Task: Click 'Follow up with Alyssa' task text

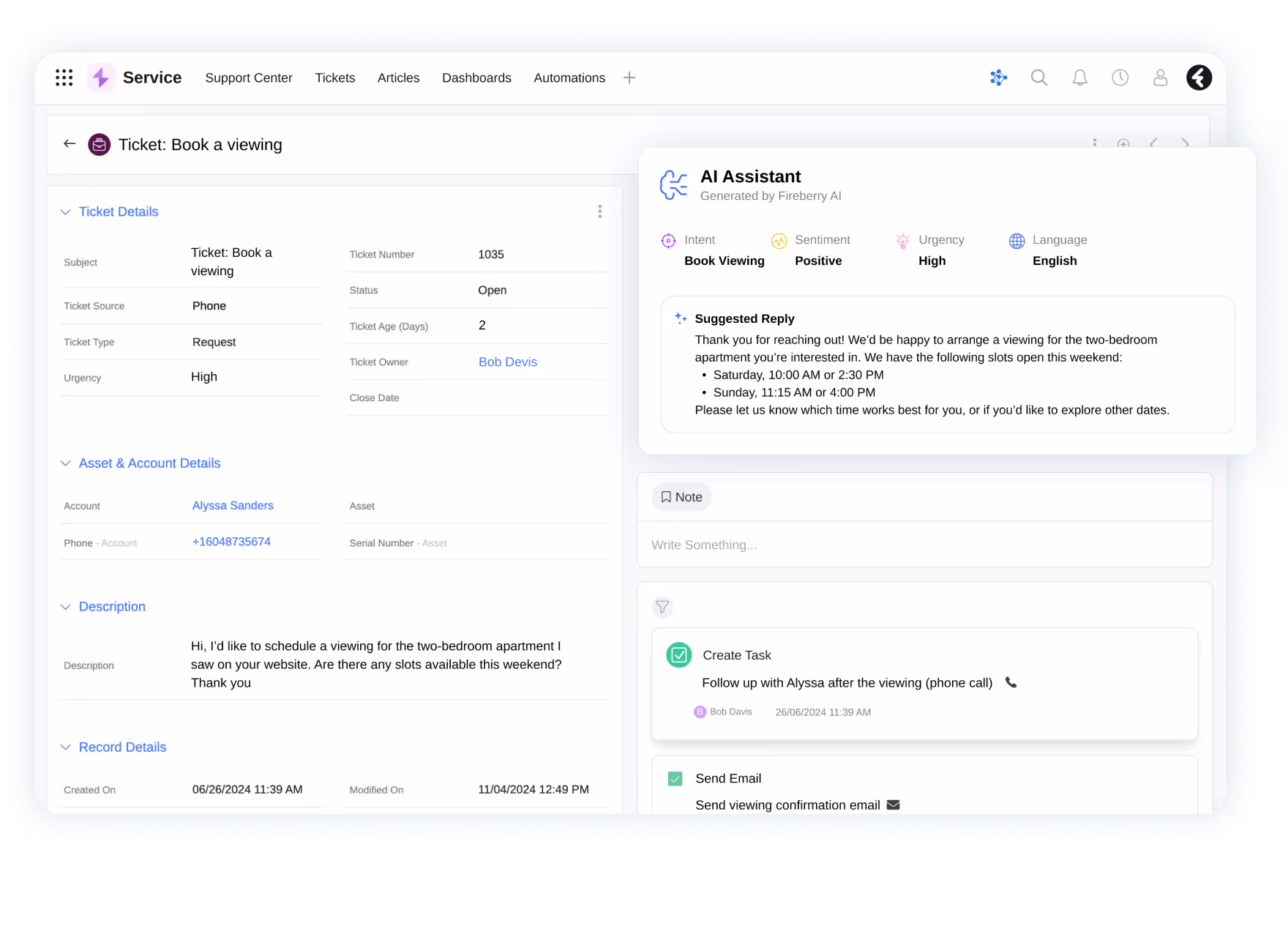Action: [847, 683]
